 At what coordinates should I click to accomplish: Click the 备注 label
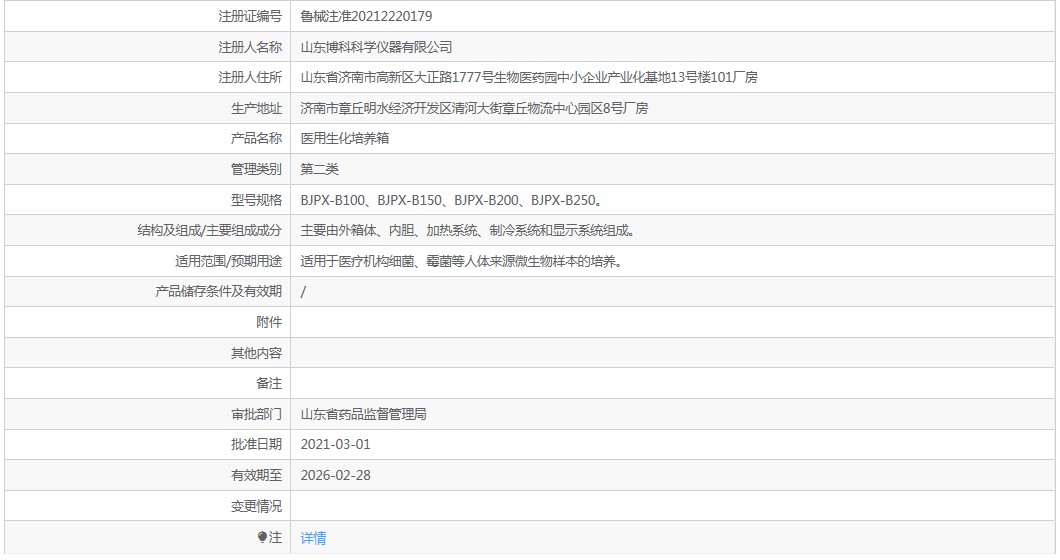(x=269, y=383)
